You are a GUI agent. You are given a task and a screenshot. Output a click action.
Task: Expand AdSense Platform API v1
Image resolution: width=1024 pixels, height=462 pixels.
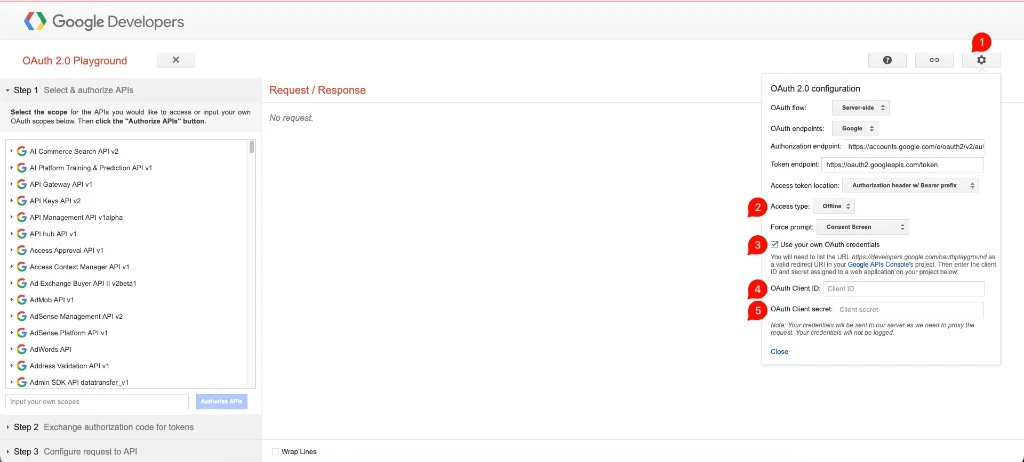click(x=12, y=333)
